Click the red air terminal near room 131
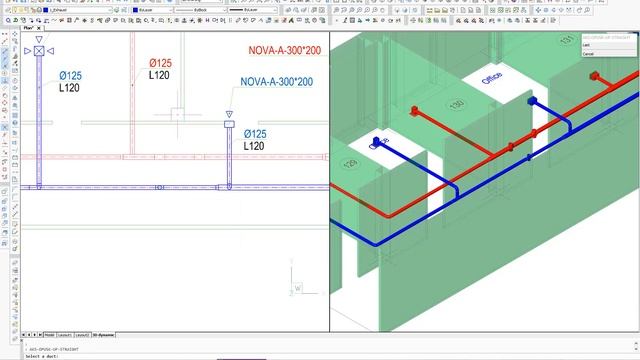The width and height of the screenshot is (640, 360). point(594,76)
